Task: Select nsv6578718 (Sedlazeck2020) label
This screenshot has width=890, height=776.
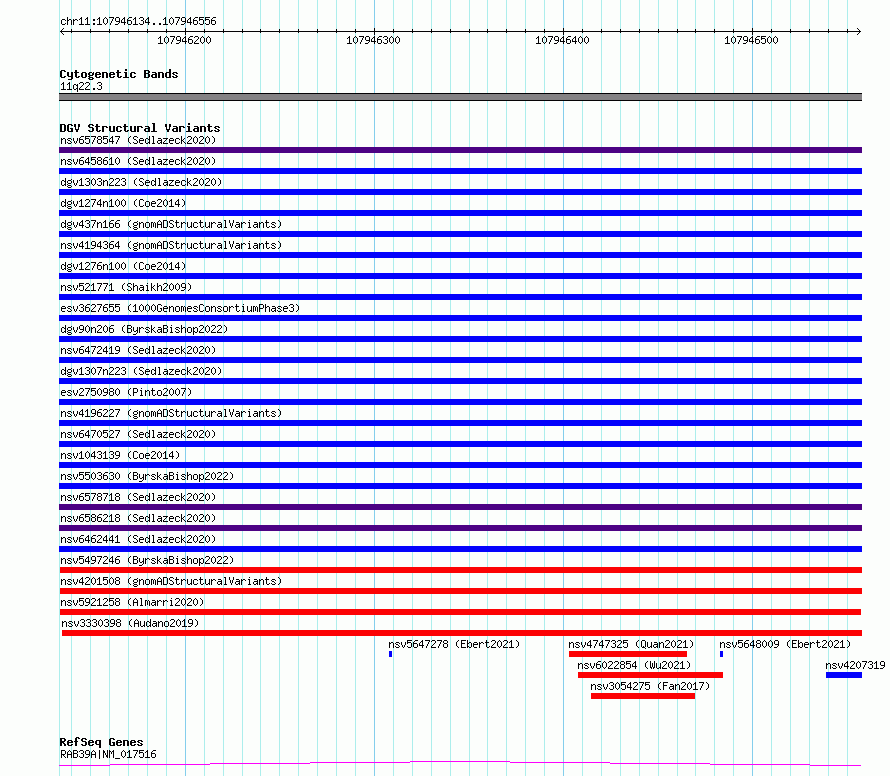Action: [x=138, y=497]
